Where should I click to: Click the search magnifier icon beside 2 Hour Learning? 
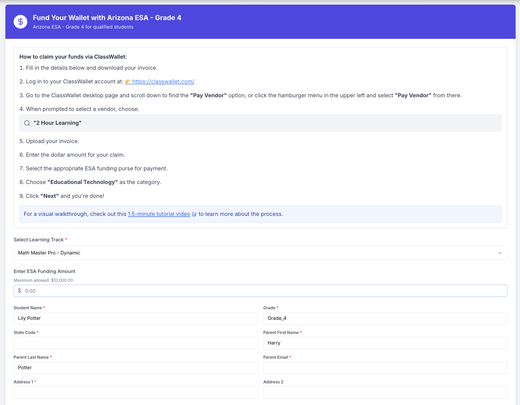click(27, 123)
